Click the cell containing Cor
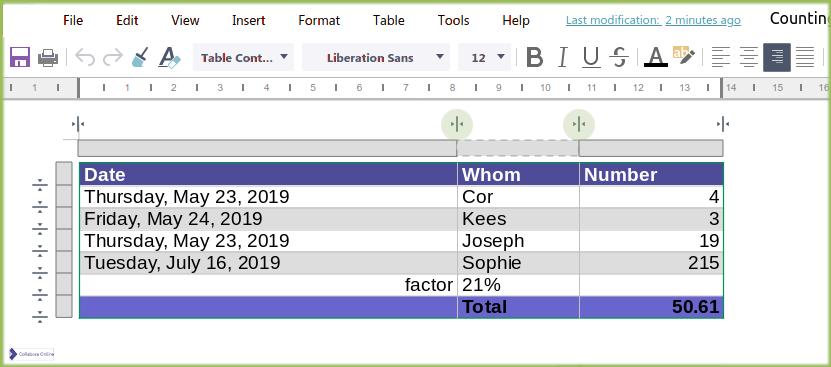This screenshot has height=367, width=831. [x=518, y=197]
